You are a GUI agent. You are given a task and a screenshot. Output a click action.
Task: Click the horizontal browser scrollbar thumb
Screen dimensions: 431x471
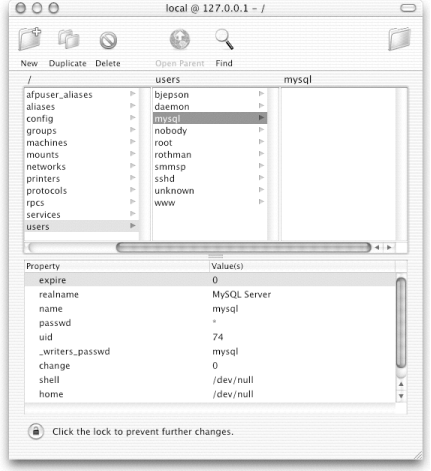[x=244, y=247]
